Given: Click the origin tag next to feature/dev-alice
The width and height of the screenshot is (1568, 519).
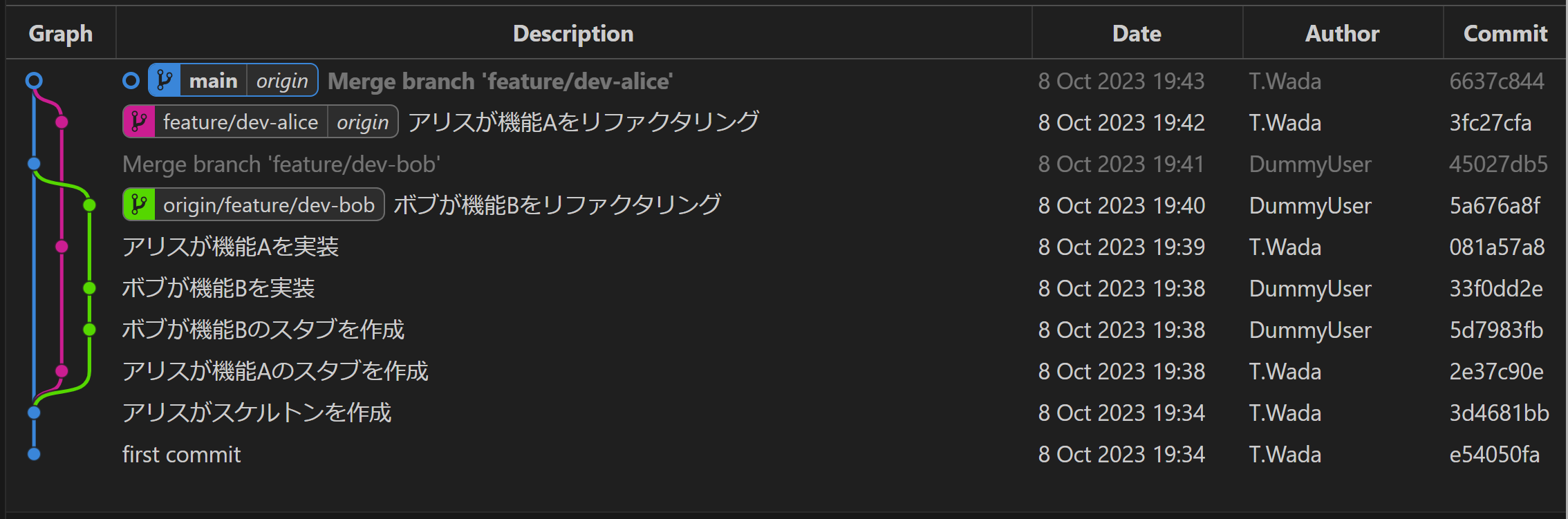Looking at the screenshot, I should (362, 122).
